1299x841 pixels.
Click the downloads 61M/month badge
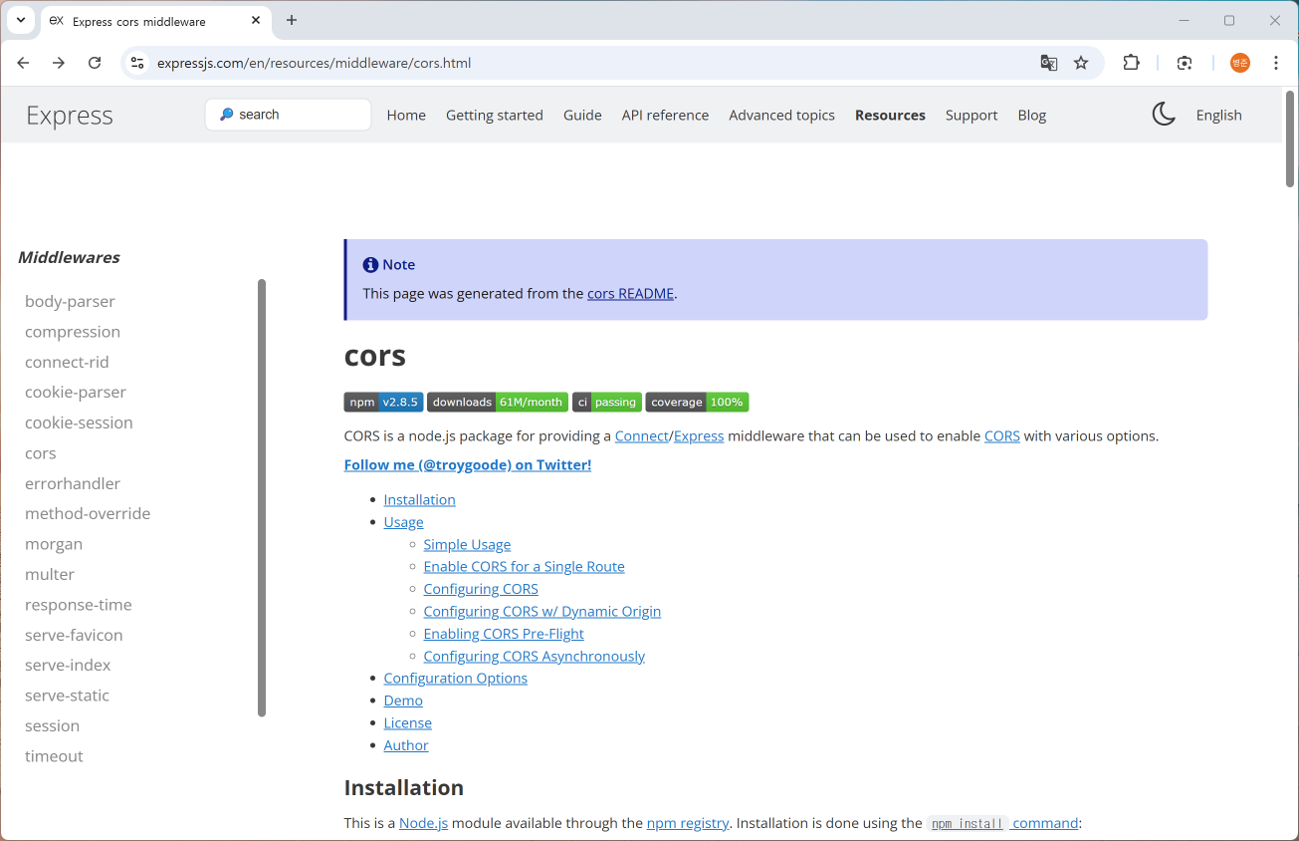(x=497, y=402)
